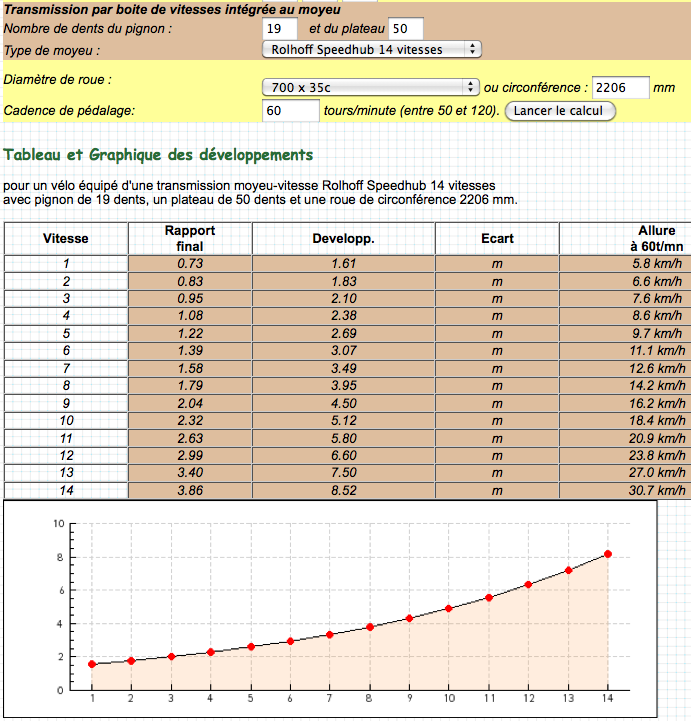
Task: Select Rapport final value 3.40
Action: tap(190, 473)
